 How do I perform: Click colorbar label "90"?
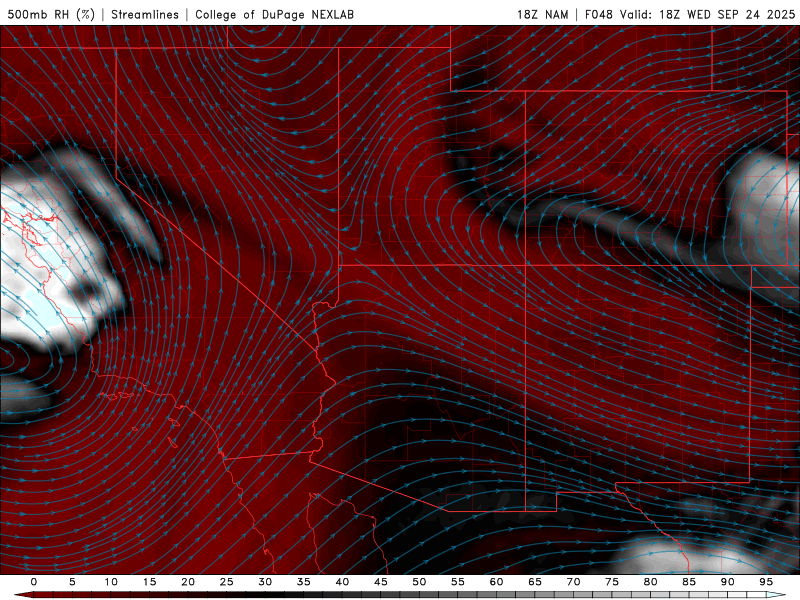coord(727,582)
